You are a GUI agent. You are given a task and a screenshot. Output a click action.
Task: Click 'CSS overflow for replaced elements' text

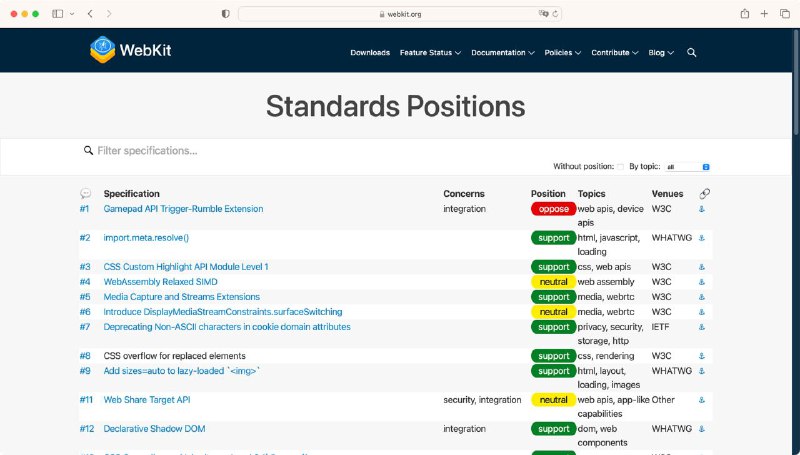point(174,356)
